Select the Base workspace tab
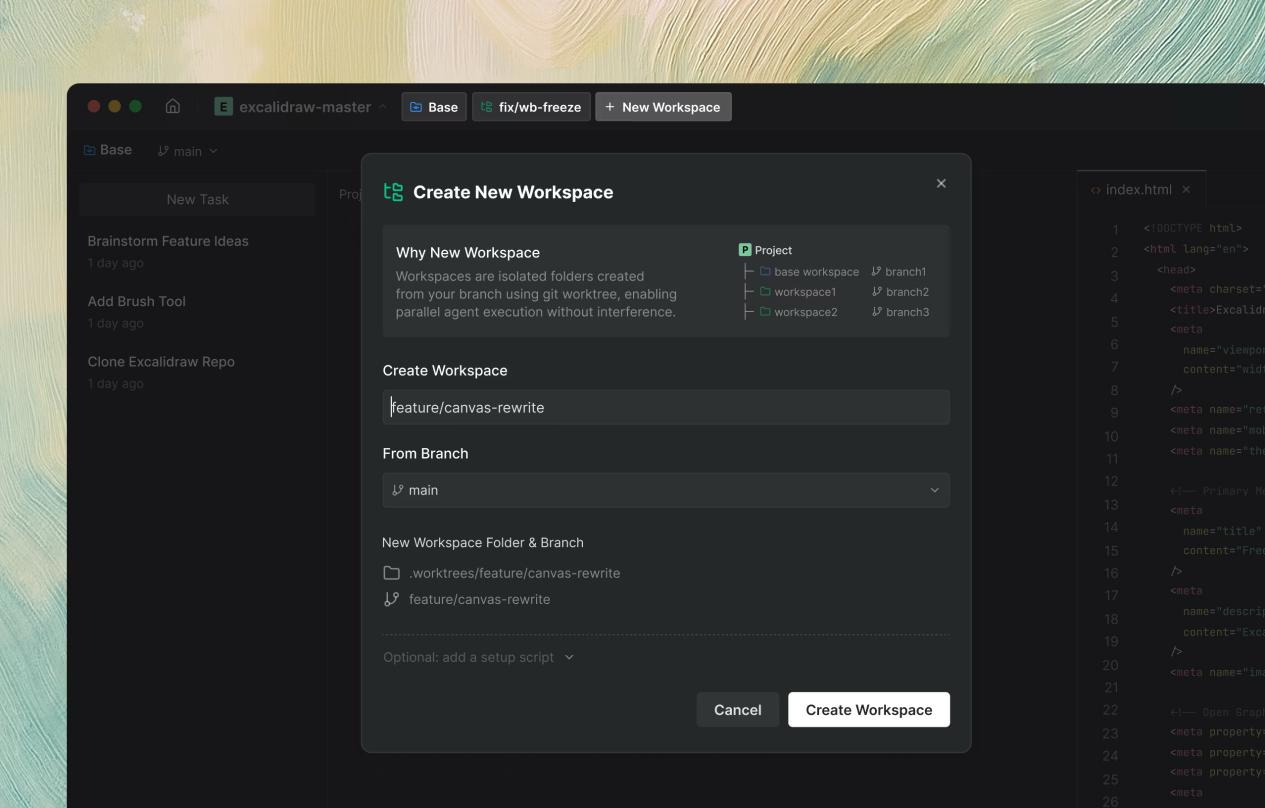The width and height of the screenshot is (1265, 808). pos(434,106)
